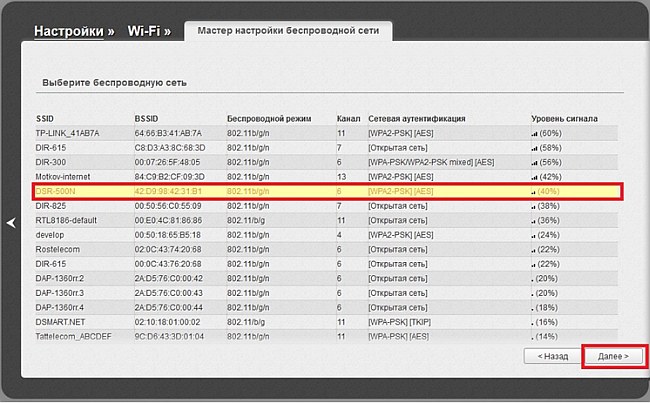
Task: Click signal icon of DSR-500N network
Action: coord(535,191)
